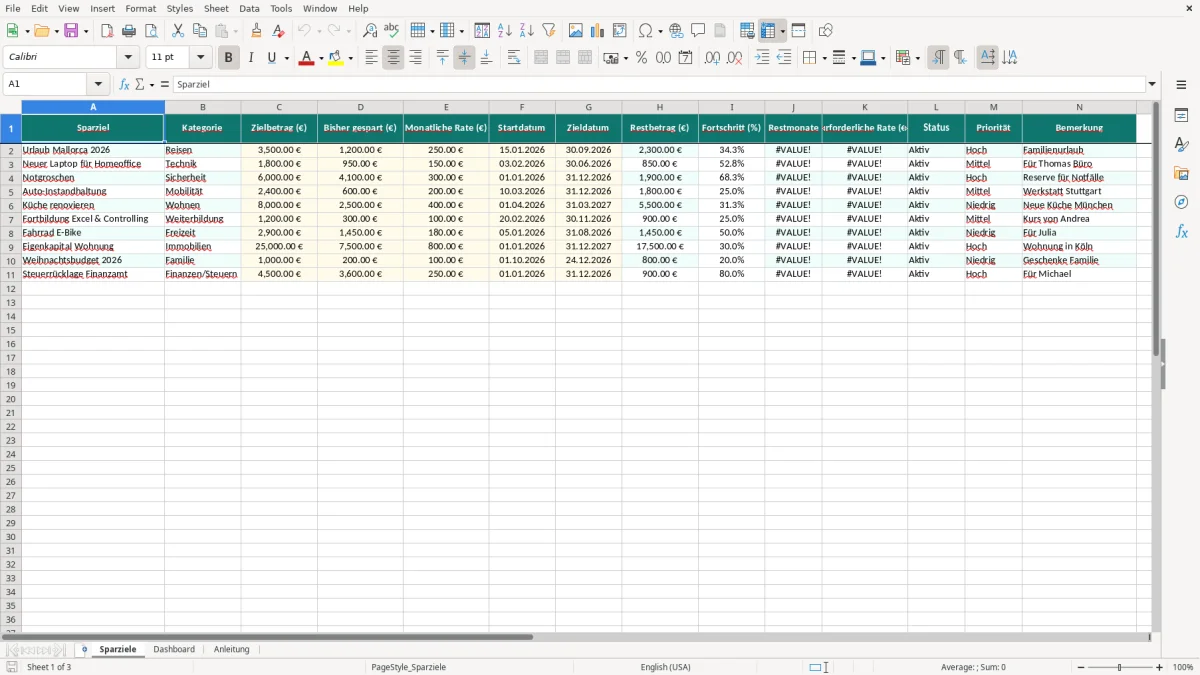Open Function Wizard next to Name Box
Image resolution: width=1200 pixels, height=675 pixels.
coord(124,84)
